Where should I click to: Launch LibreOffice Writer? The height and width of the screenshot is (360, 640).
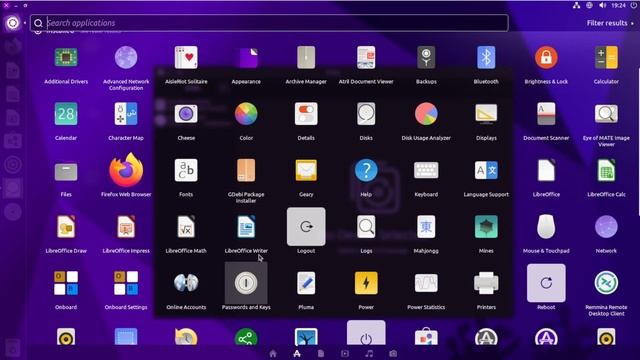coord(246,227)
